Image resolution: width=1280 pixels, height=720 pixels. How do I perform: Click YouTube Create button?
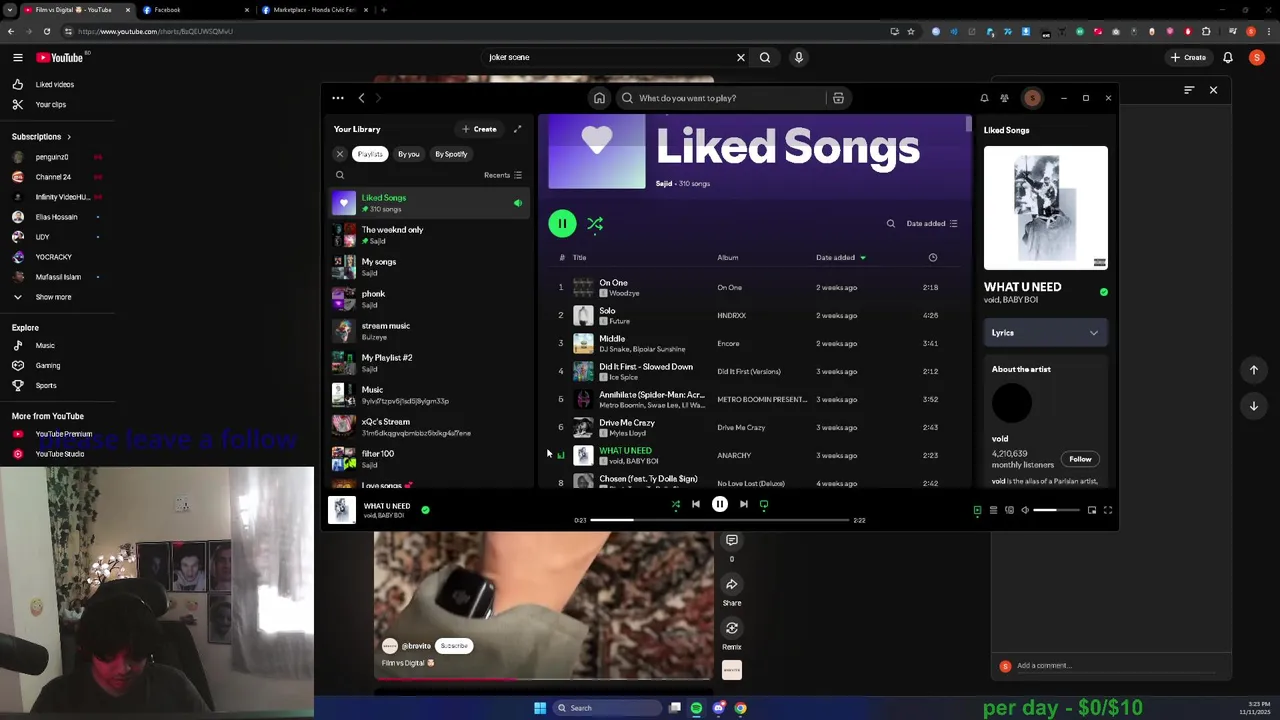point(1189,58)
